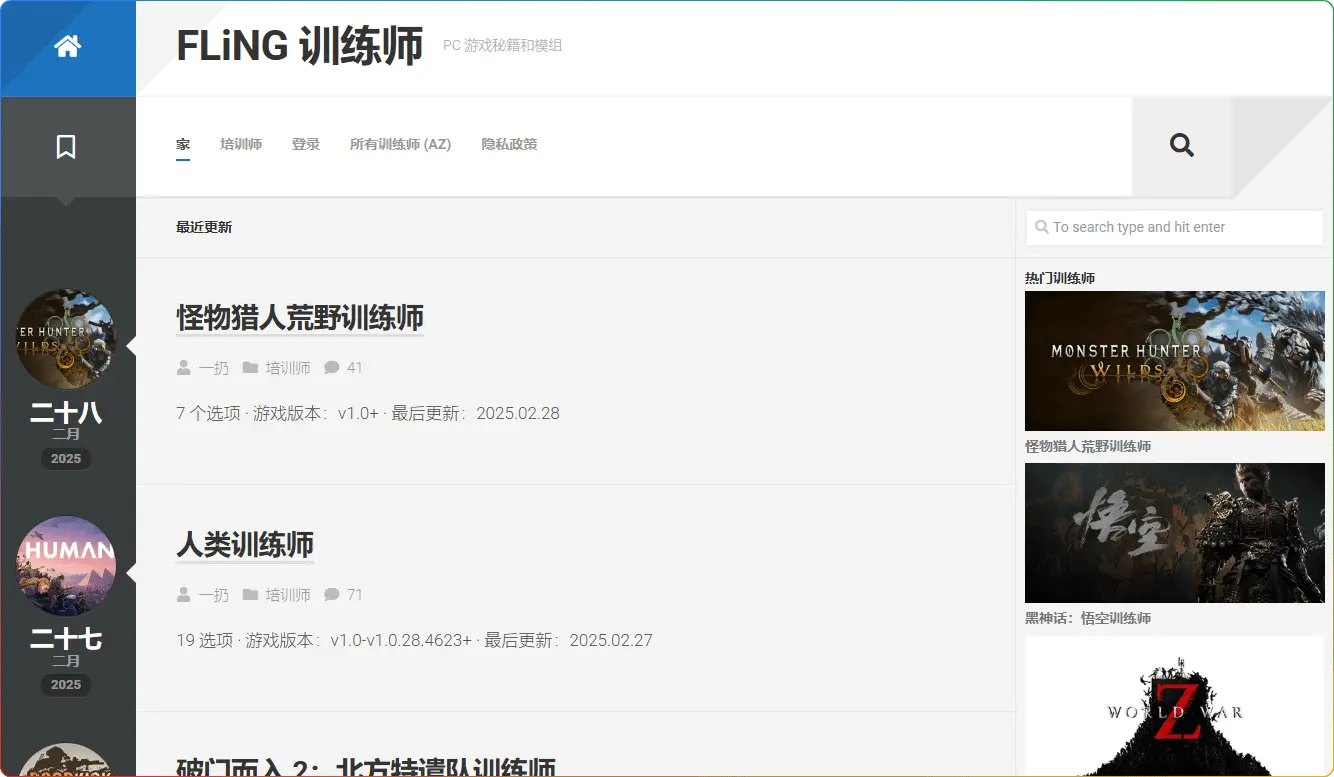Go to 登录 page

click(x=306, y=144)
